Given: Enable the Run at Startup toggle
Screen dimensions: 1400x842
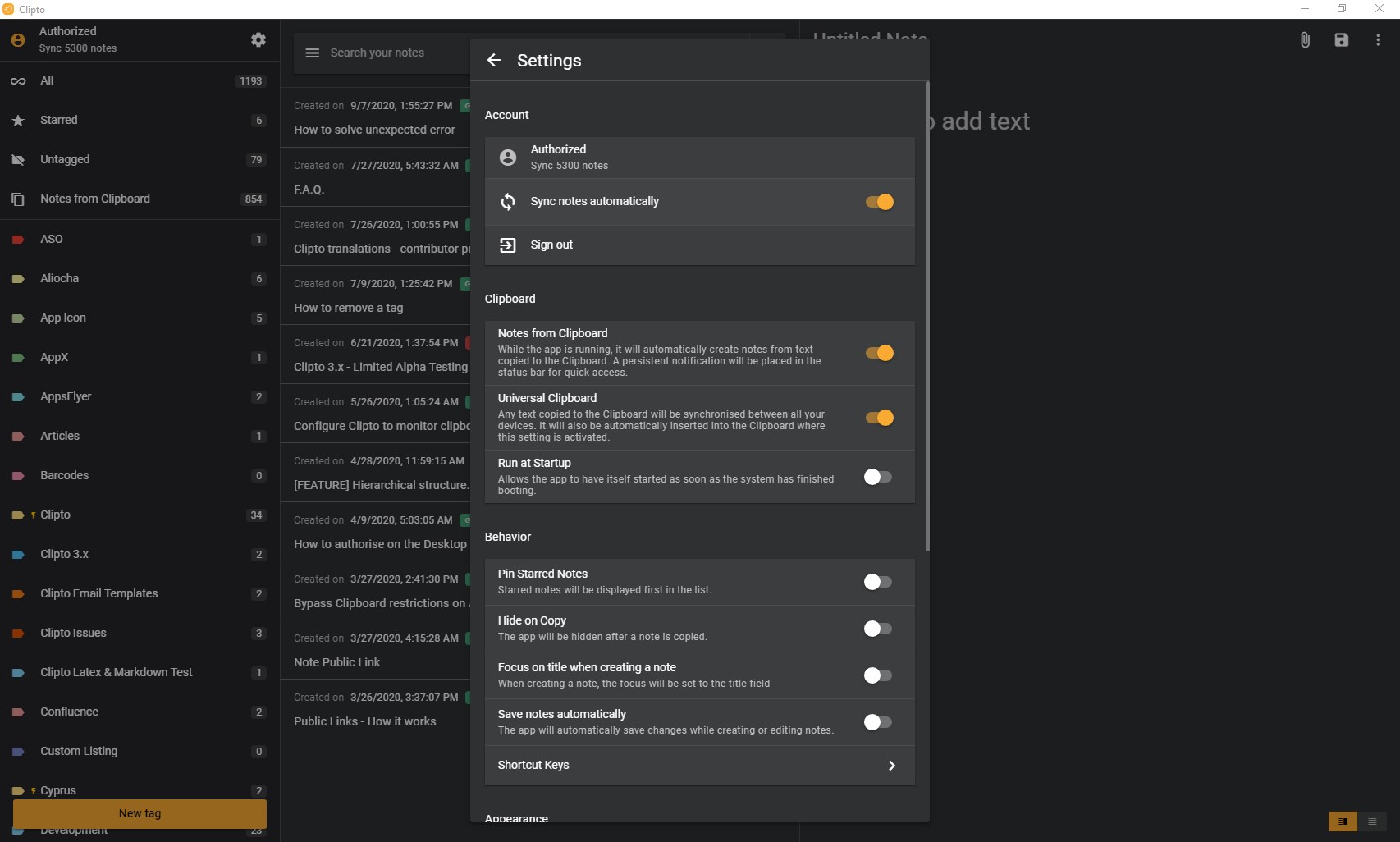Looking at the screenshot, I should [x=877, y=477].
